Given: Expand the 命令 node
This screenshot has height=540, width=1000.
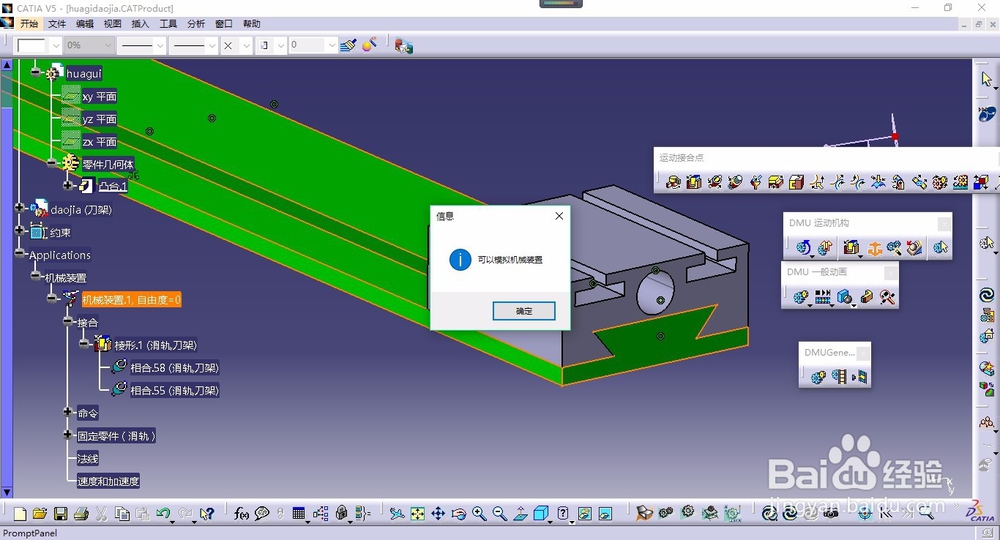Looking at the screenshot, I should pos(68,412).
